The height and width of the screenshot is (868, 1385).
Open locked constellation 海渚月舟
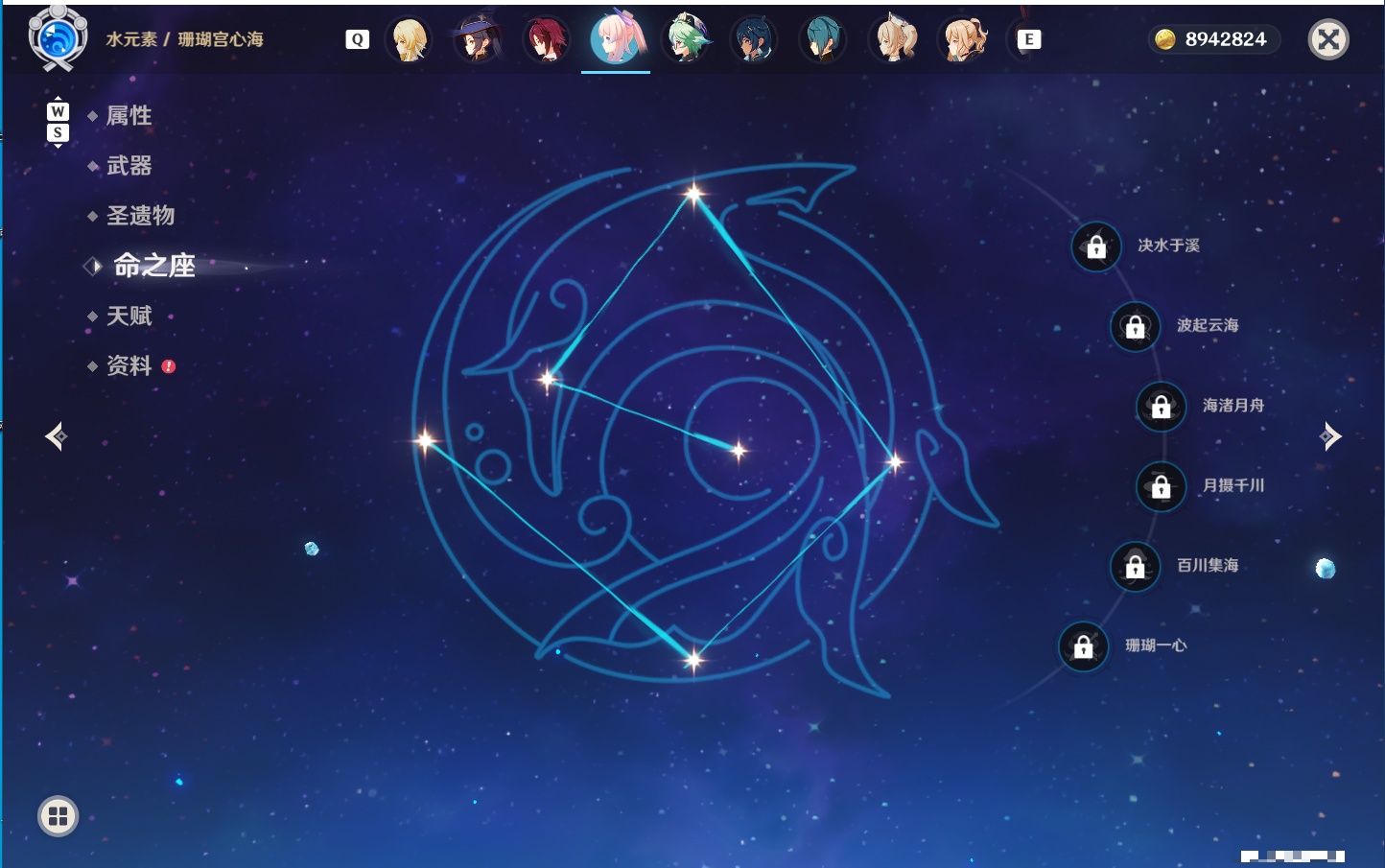(1161, 406)
